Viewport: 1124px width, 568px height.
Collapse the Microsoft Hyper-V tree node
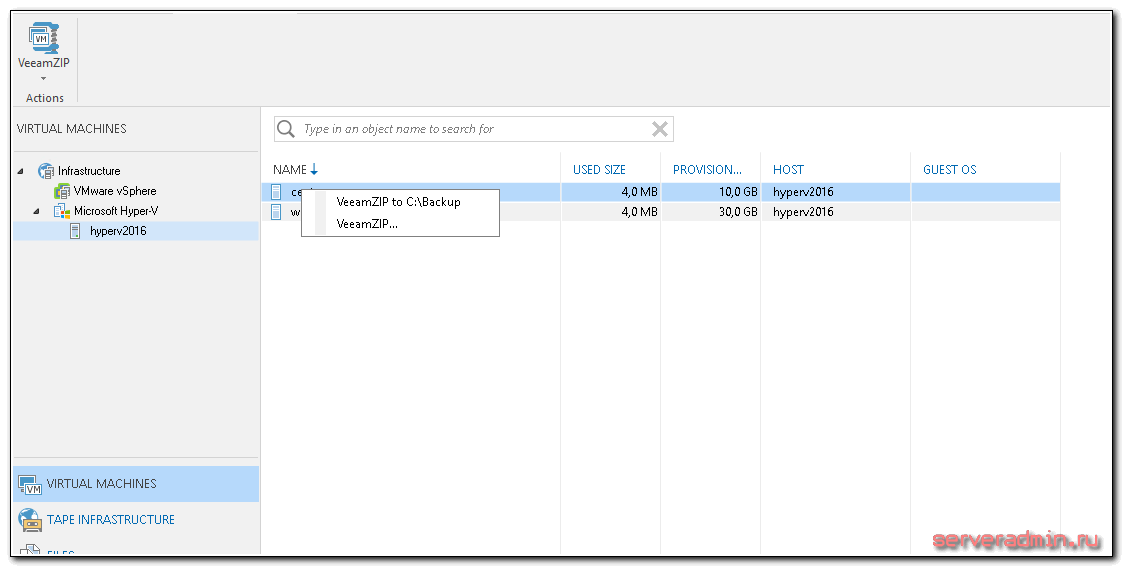(x=37, y=211)
